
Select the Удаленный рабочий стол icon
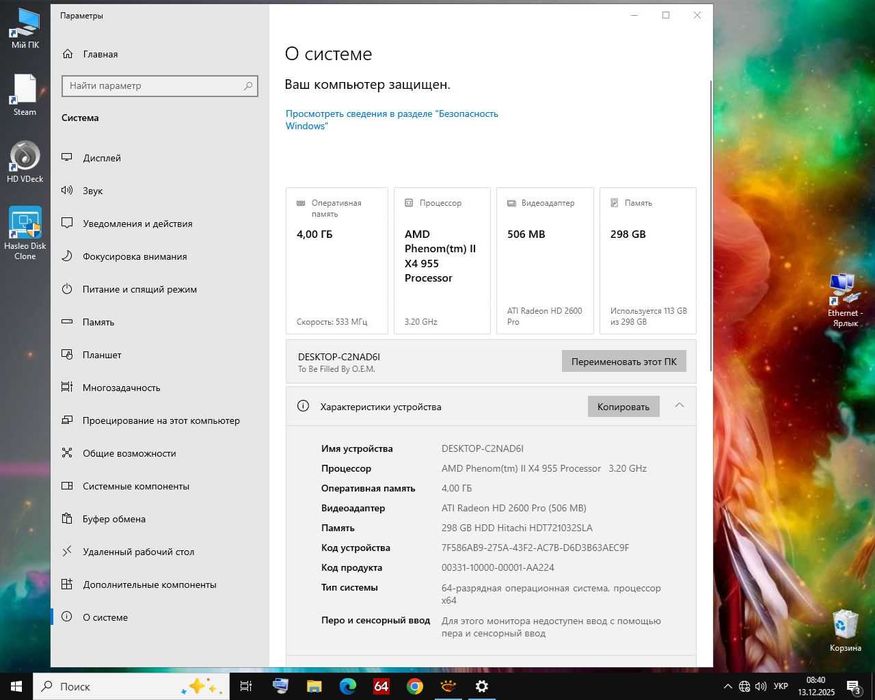coord(67,552)
